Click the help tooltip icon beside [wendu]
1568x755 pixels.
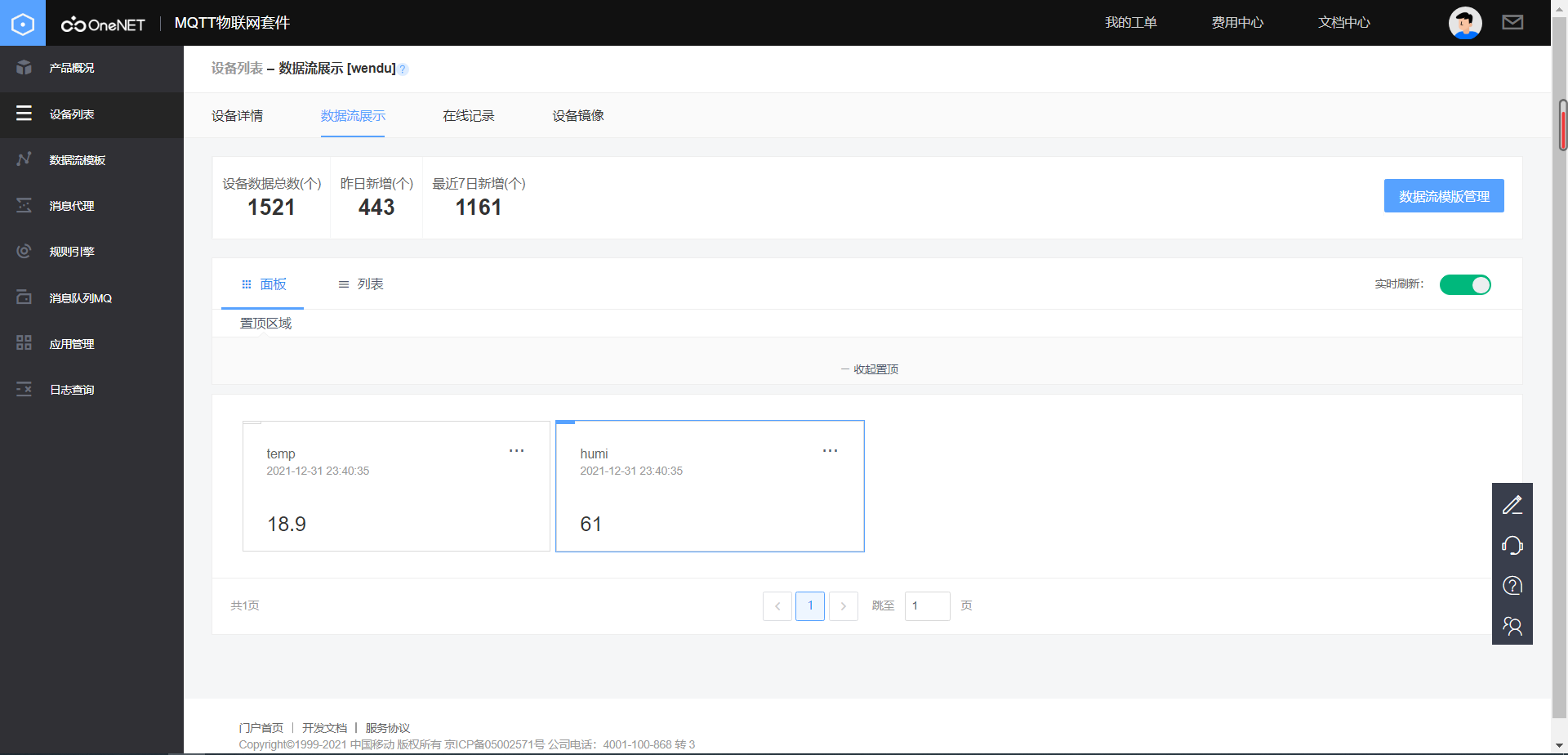point(403,69)
